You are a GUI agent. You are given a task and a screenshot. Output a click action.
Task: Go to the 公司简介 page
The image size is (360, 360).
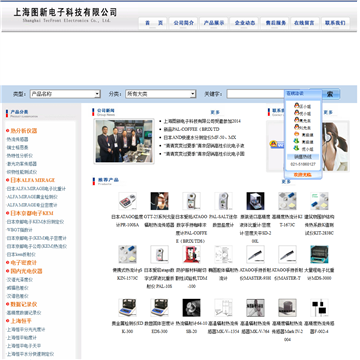(183, 23)
